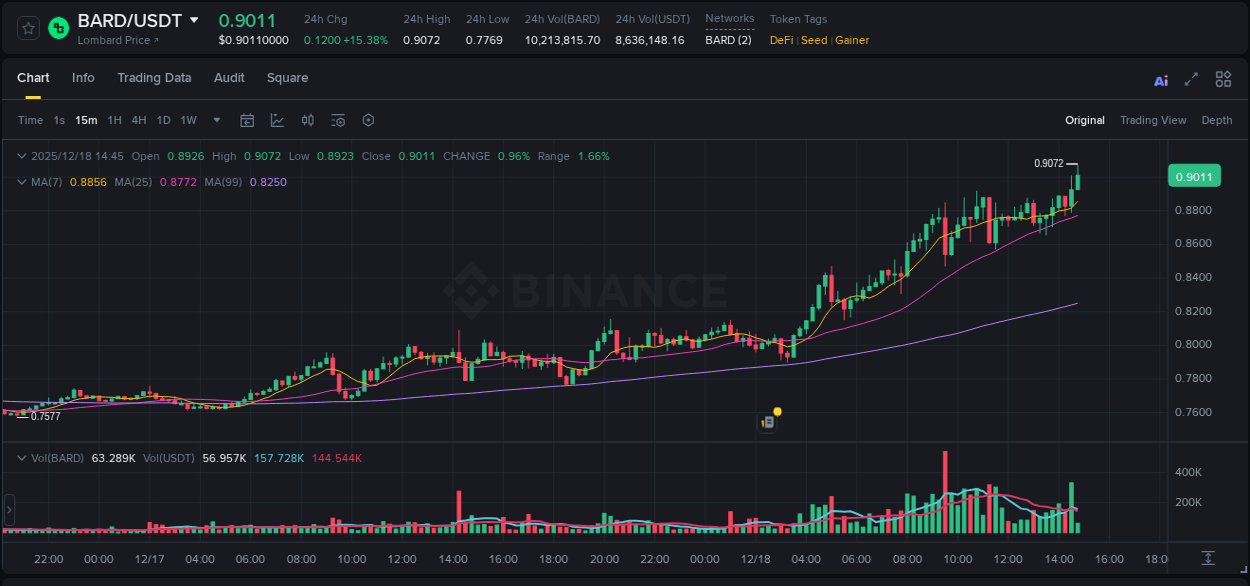This screenshot has height=586, width=1250.
Task: Open the chart layout grid icon
Action: click(x=1223, y=78)
